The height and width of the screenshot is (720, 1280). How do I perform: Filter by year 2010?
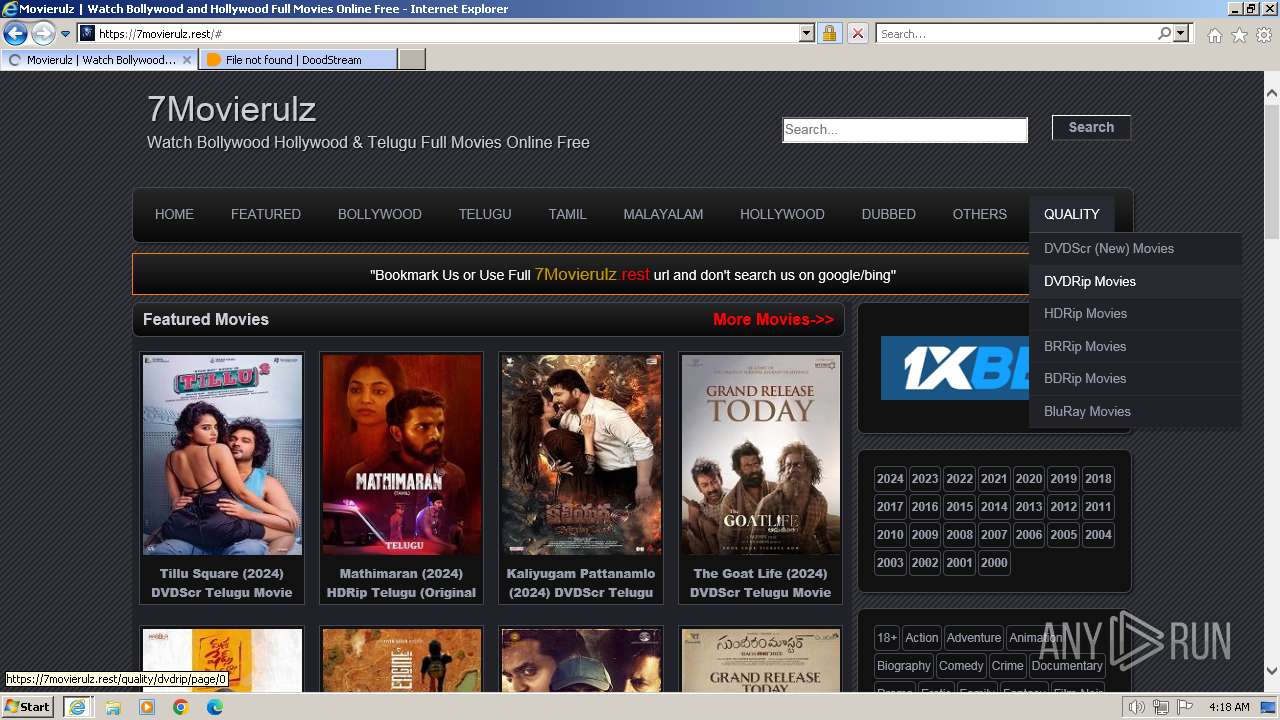pos(890,535)
